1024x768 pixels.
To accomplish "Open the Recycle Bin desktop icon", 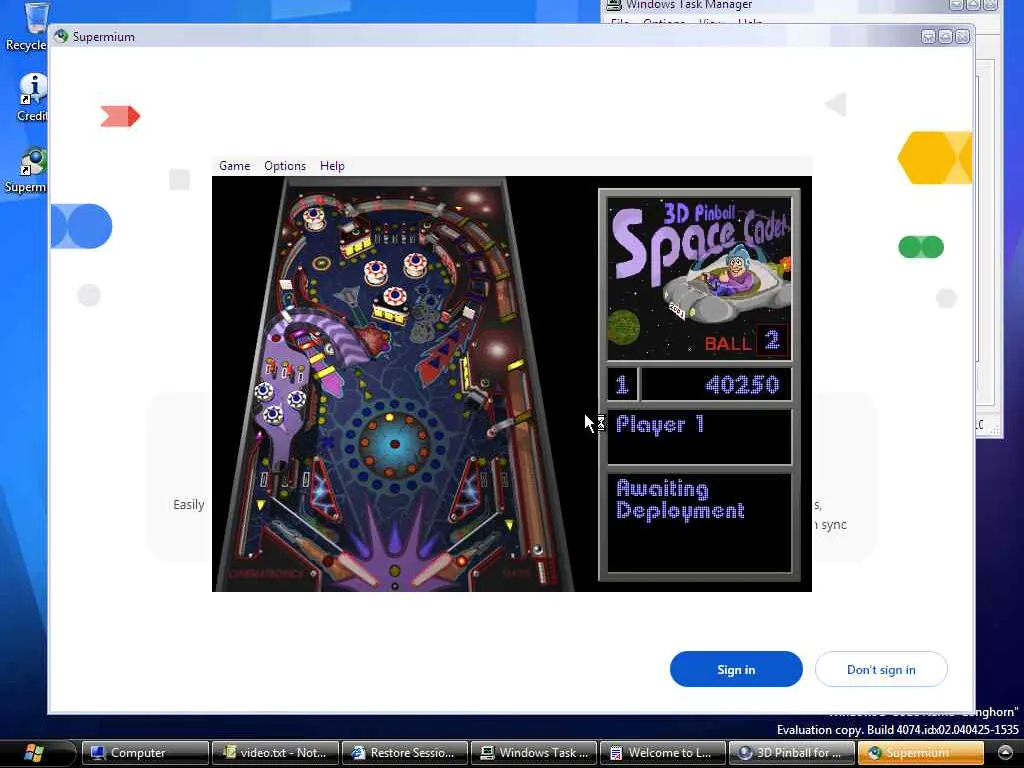I will [x=26, y=26].
